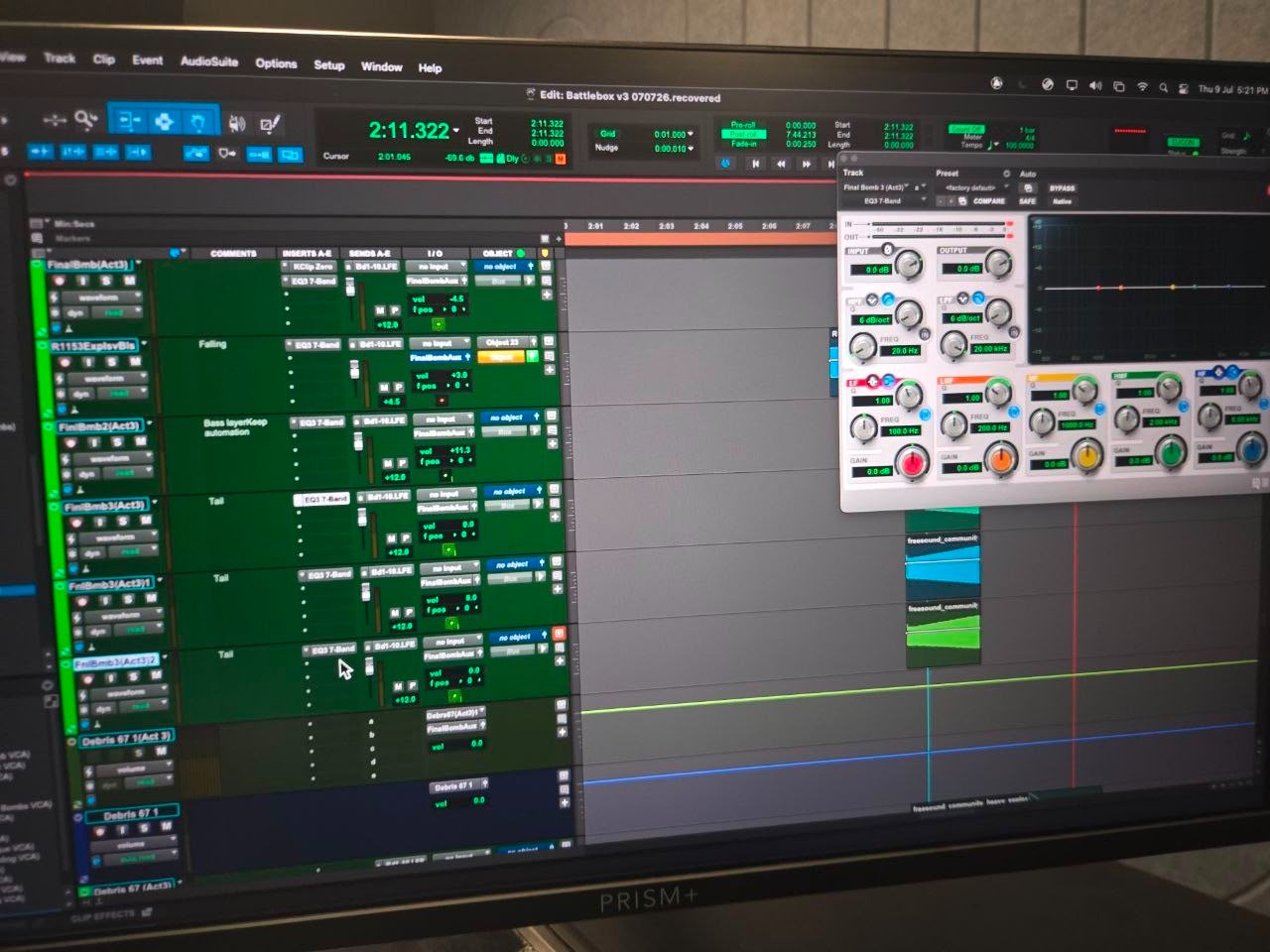The height and width of the screenshot is (952, 1270).
Task: Record-enable the FinalBmb(Act3) track
Action: 60,281
